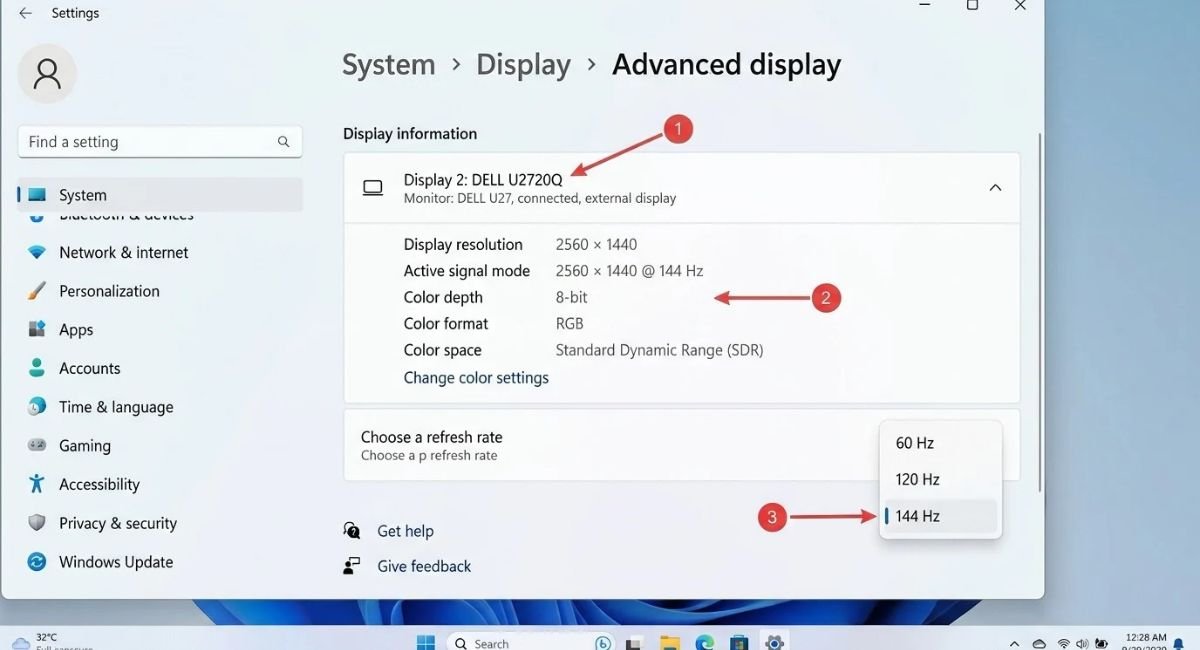Select the System monitor icon in sidebar
Image resolution: width=1200 pixels, height=650 pixels.
[37, 195]
